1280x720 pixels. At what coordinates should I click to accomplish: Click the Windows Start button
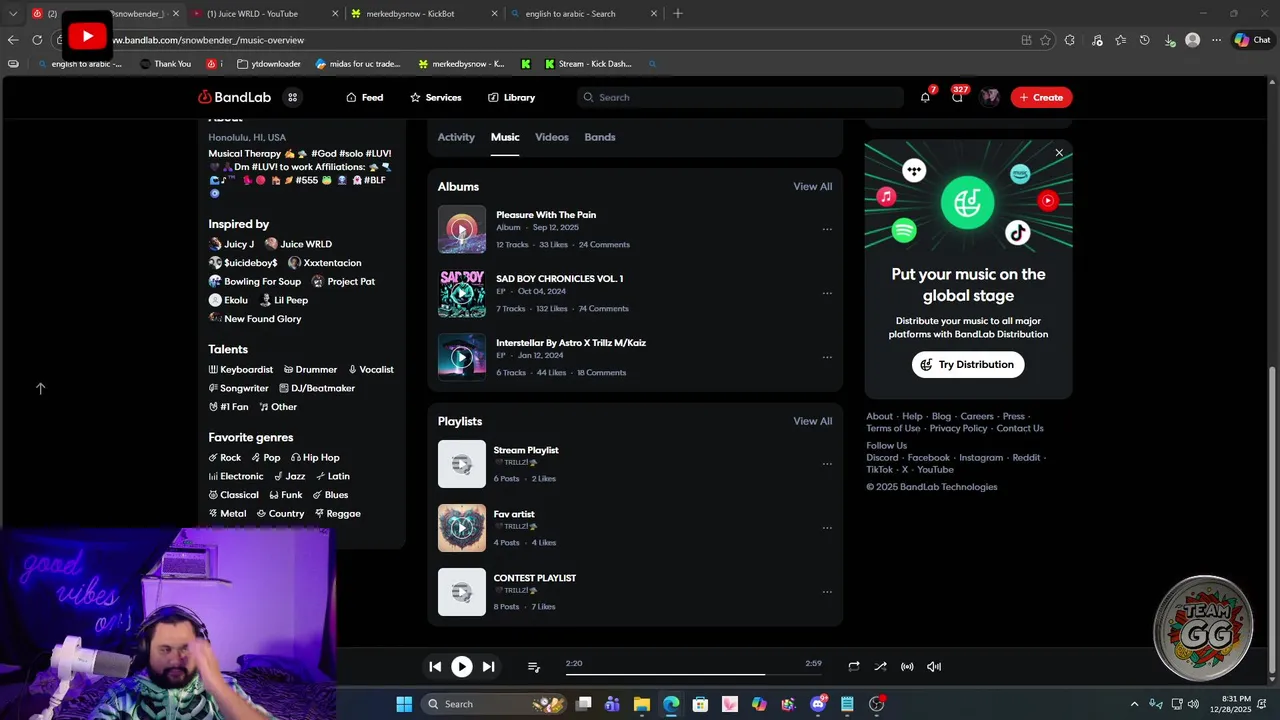point(404,704)
